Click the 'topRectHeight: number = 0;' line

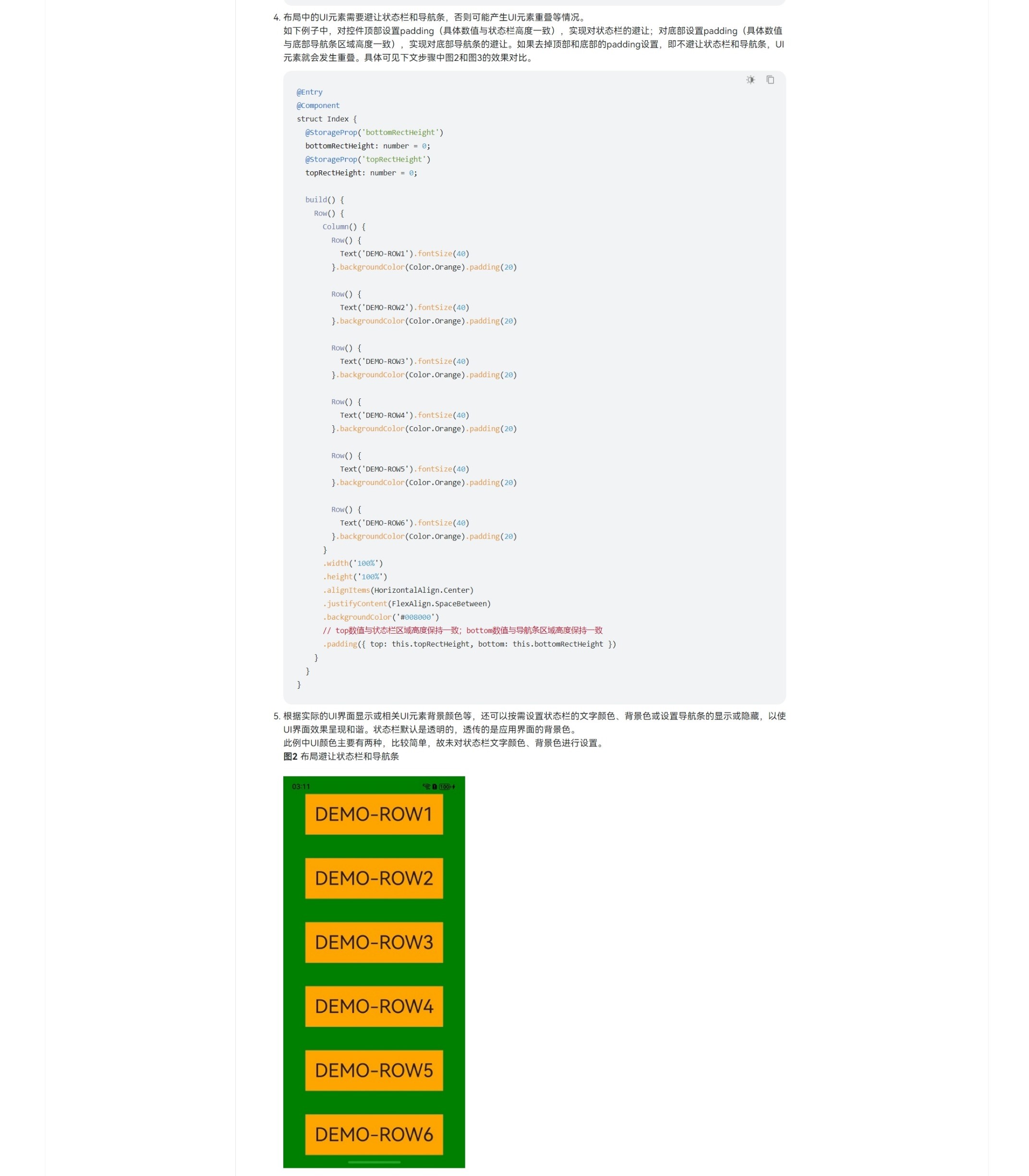(x=361, y=173)
